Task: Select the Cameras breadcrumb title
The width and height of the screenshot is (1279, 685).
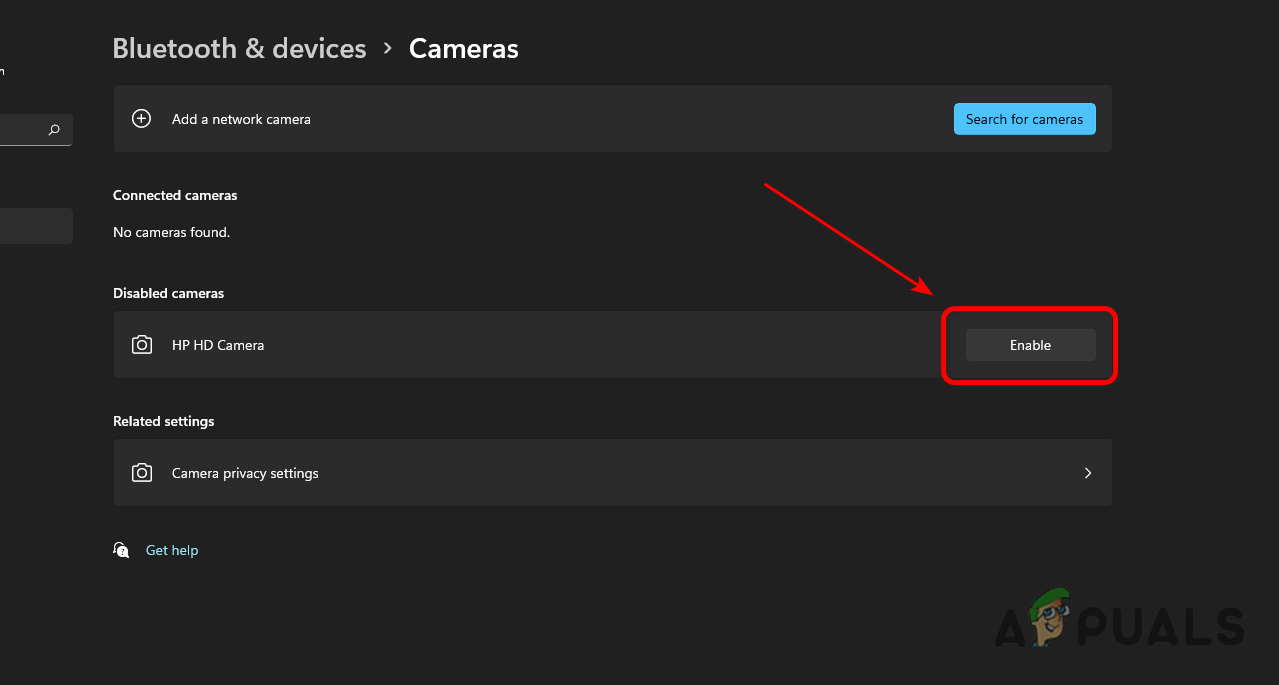Action: pyautogui.click(x=463, y=47)
